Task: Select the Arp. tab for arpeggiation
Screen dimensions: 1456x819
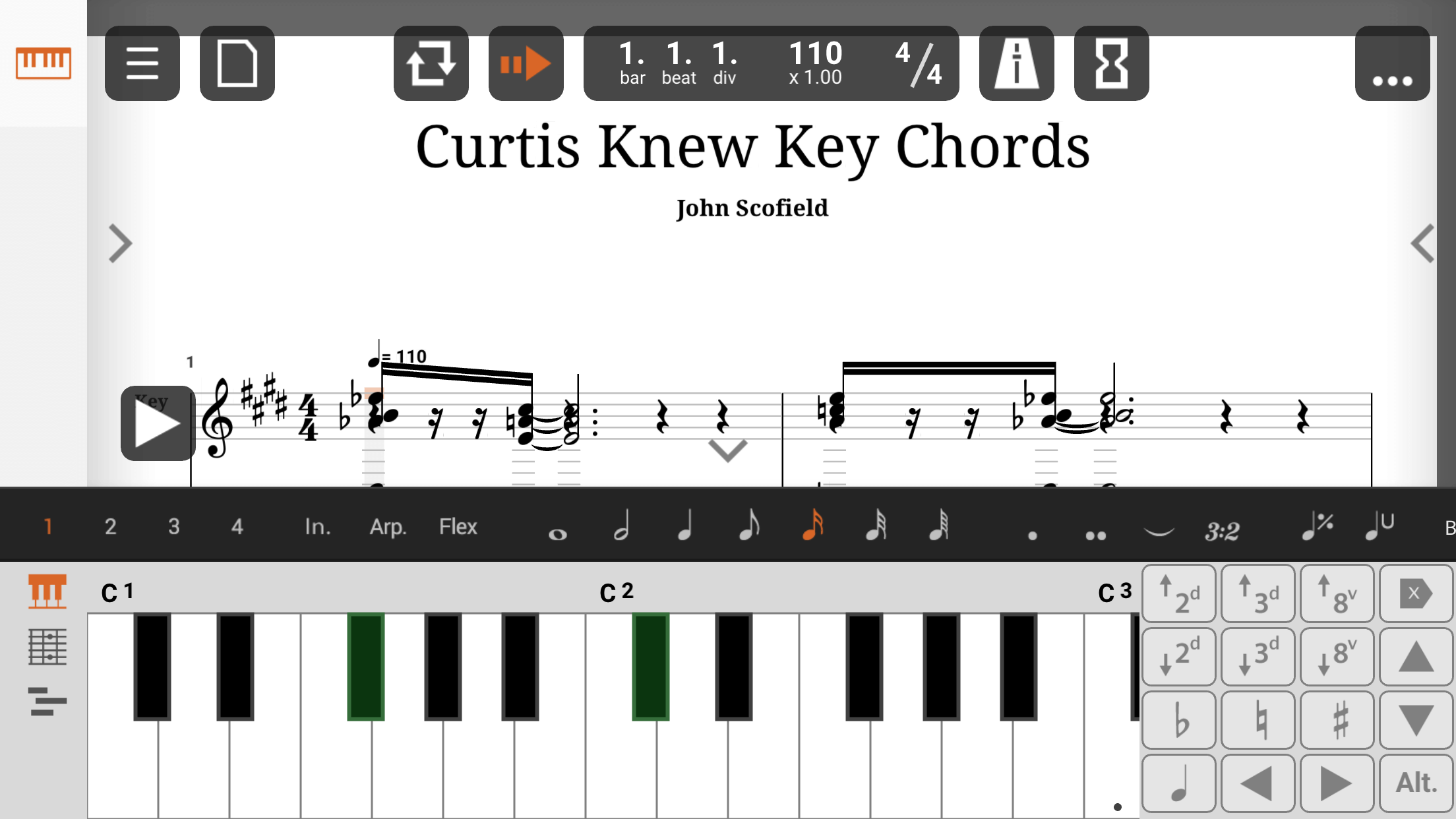Action: 387,526
